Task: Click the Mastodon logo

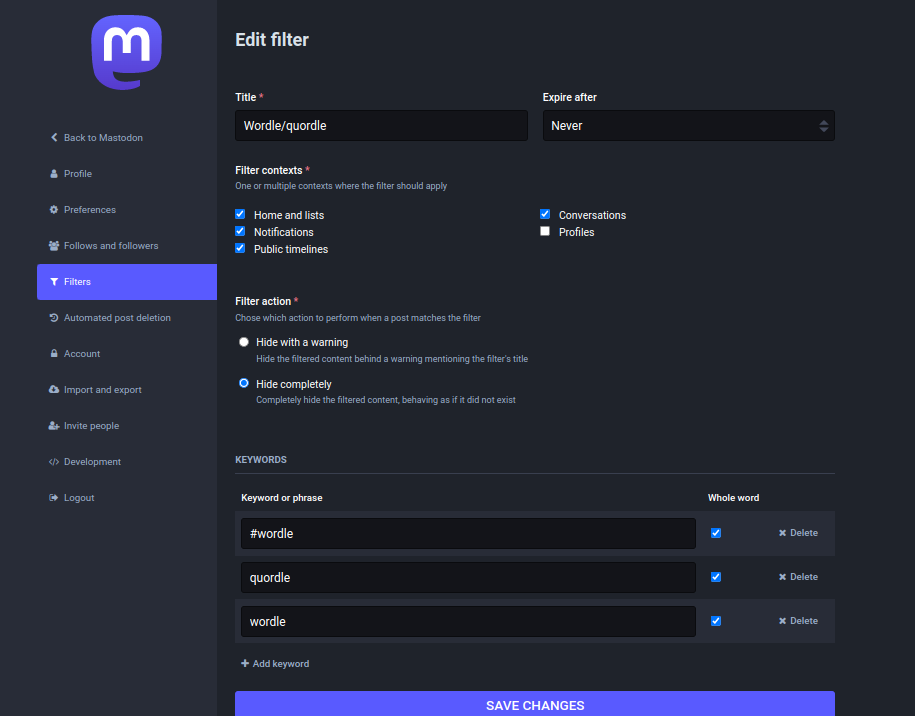Action: [x=127, y=53]
